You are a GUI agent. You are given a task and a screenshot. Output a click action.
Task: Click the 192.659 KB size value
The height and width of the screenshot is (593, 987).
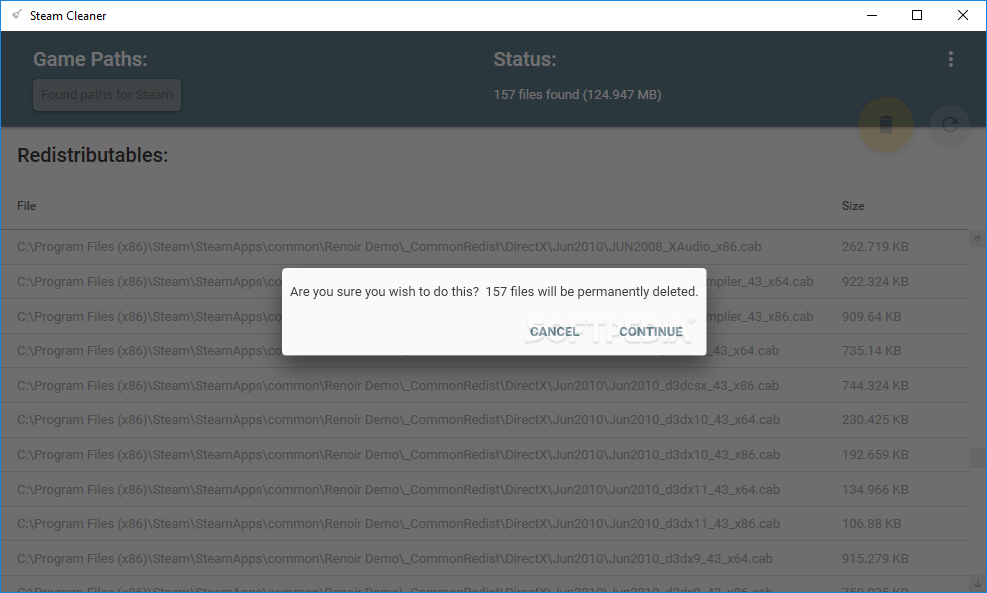point(875,455)
